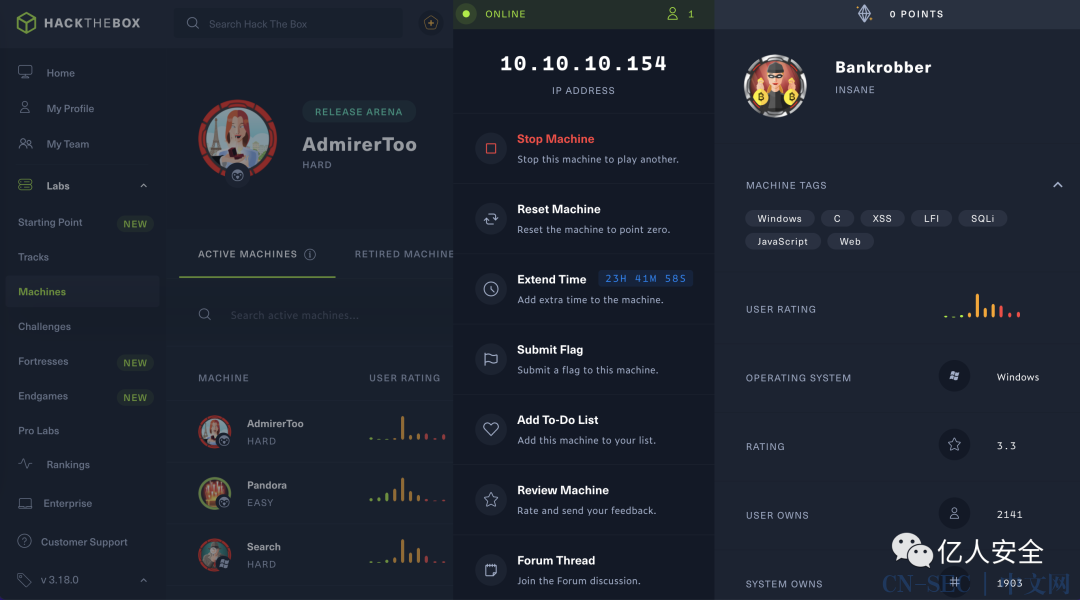The height and width of the screenshot is (600, 1080).
Task: Click the red Stop Machine square icon
Action: point(491,148)
